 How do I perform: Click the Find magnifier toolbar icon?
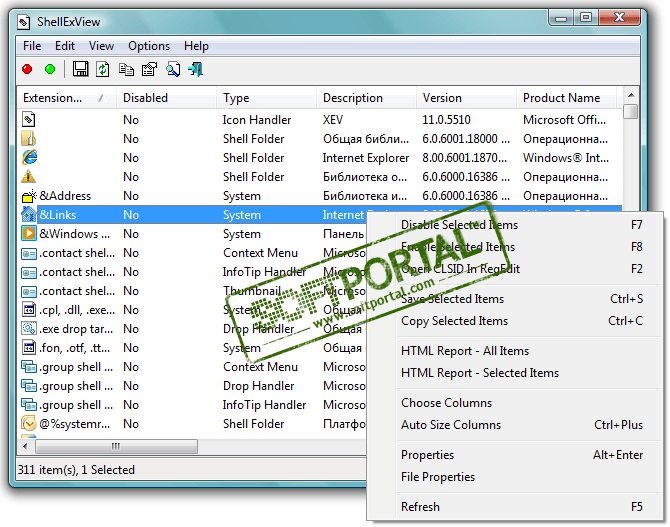pos(173,69)
